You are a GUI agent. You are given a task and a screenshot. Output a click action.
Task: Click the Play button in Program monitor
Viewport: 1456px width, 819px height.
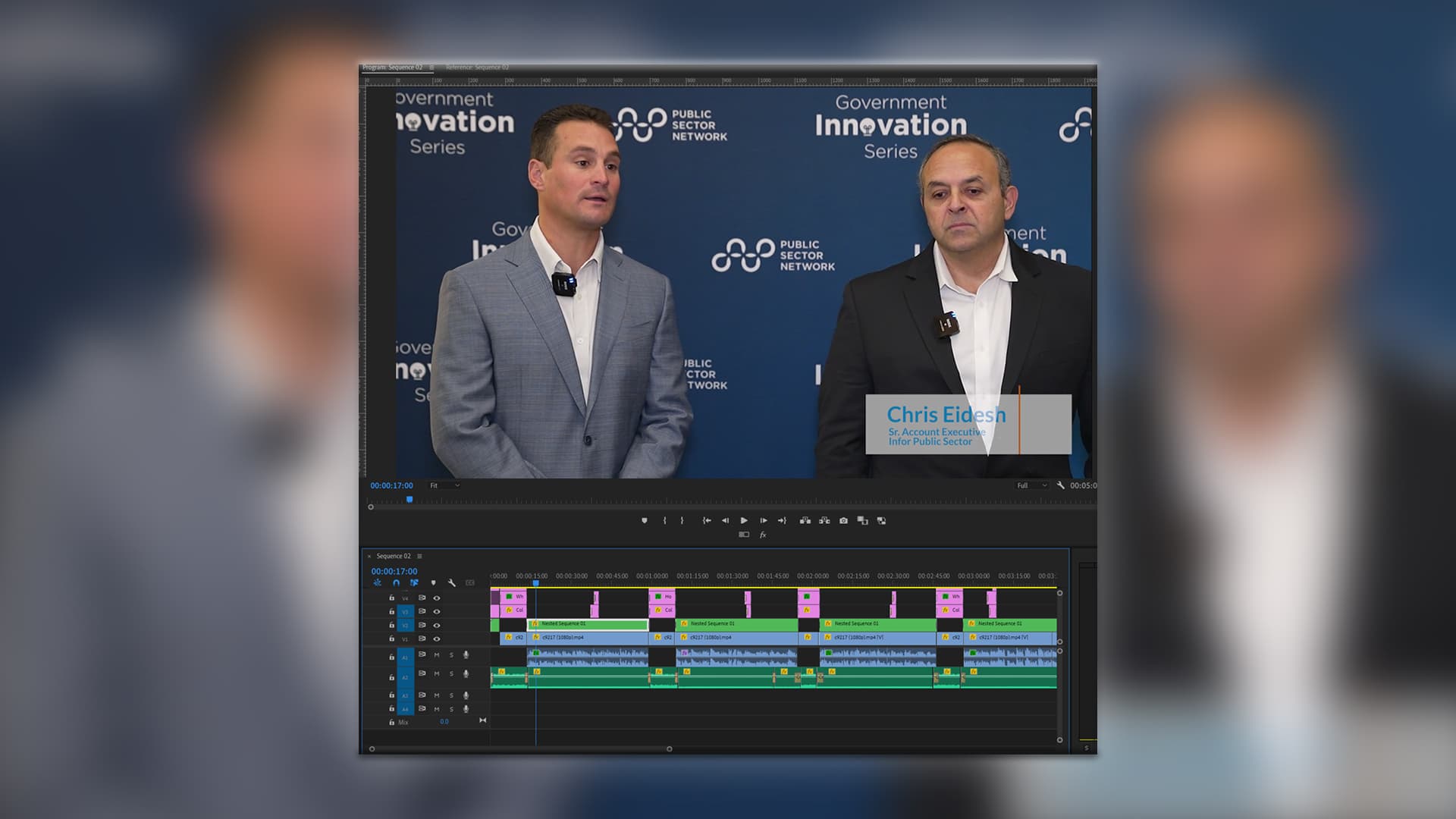click(744, 520)
